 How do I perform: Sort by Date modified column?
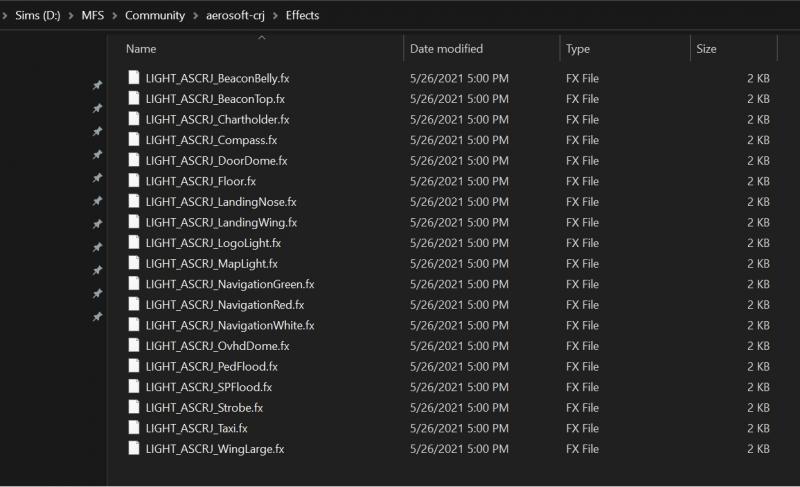pyautogui.click(x=446, y=49)
